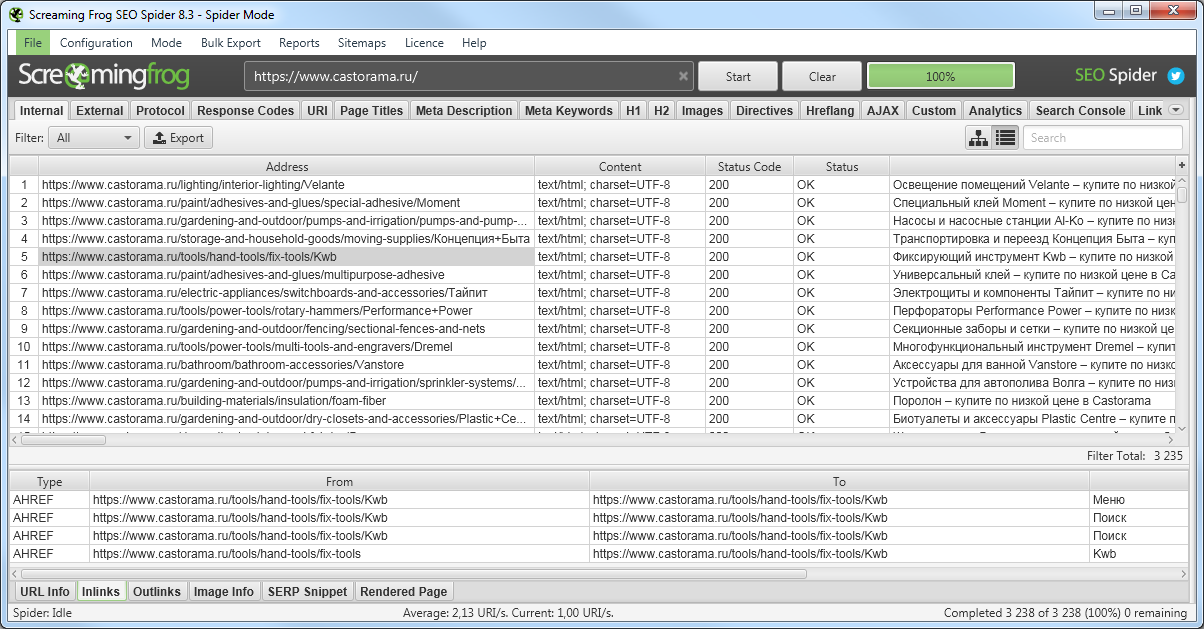Select the rotary-hammers/Performance+Power URL row
The image size is (1204, 629).
point(592,311)
